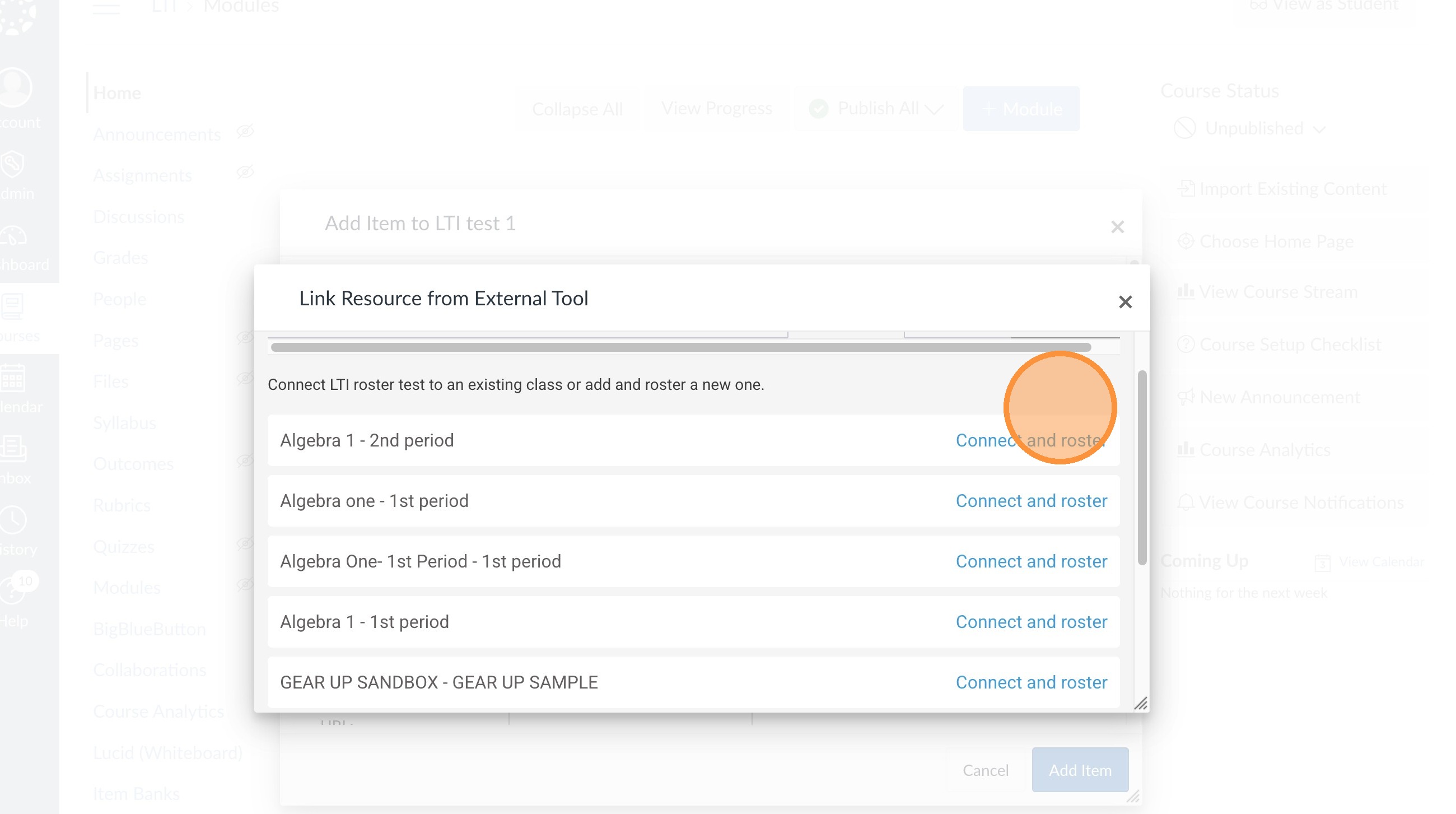1456x814 pixels.
Task: Open the Publish All dropdown arrow
Action: (934, 109)
